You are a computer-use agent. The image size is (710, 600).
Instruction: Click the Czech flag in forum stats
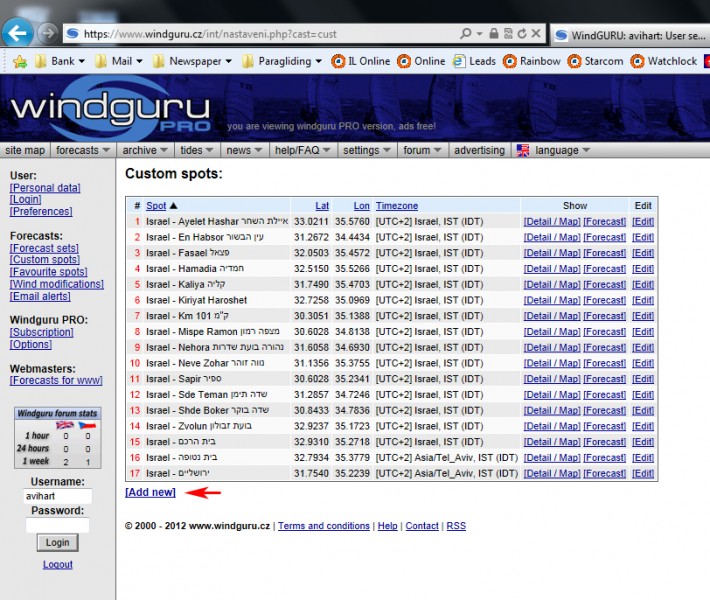point(87,425)
